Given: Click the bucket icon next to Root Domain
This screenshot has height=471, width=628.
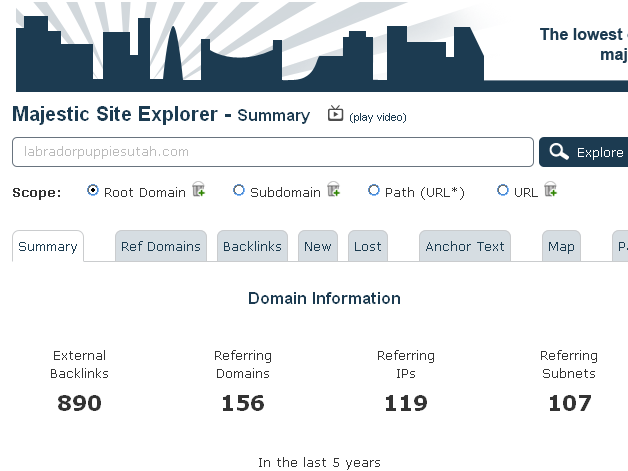Looking at the screenshot, I should click(x=199, y=189).
